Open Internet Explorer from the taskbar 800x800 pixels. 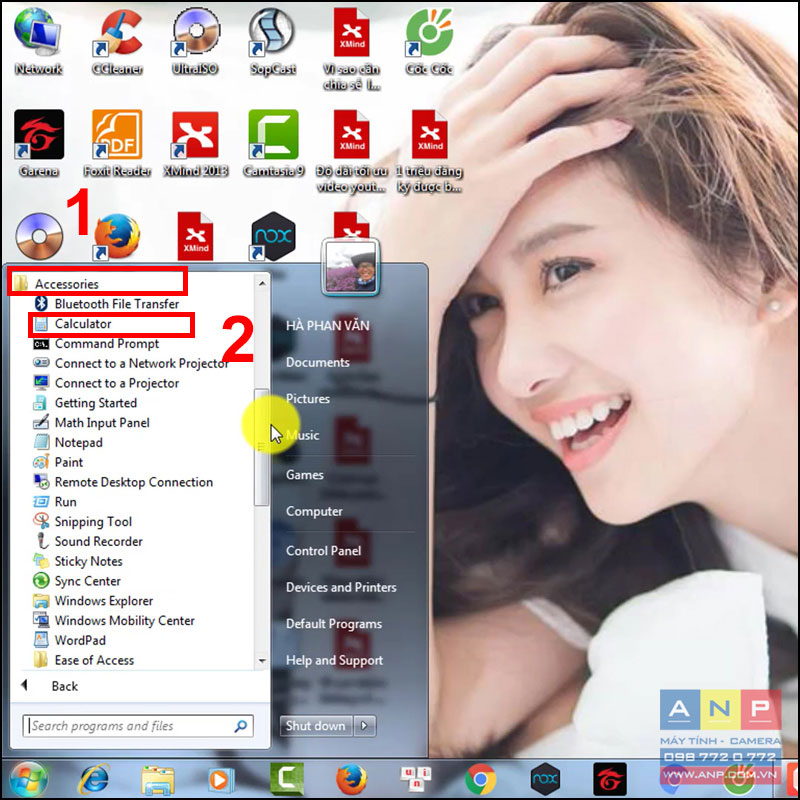coord(94,779)
